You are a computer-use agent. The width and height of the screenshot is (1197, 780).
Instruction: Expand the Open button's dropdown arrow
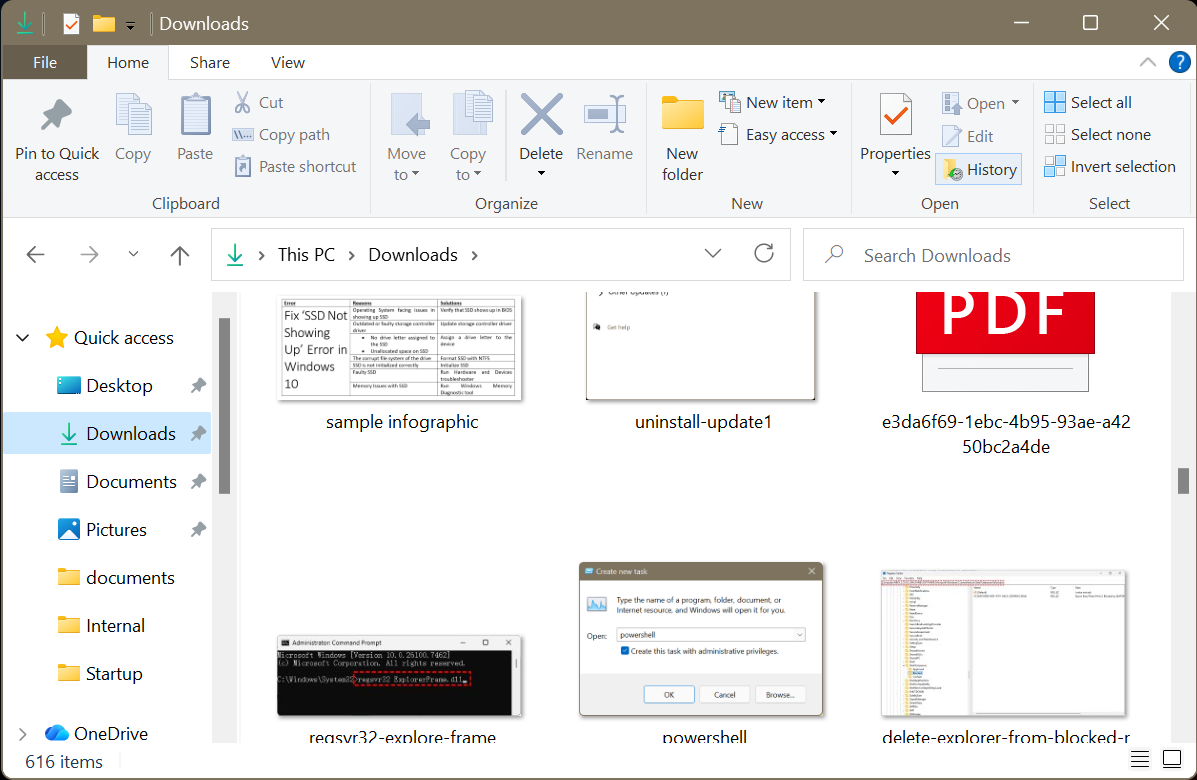(1015, 102)
